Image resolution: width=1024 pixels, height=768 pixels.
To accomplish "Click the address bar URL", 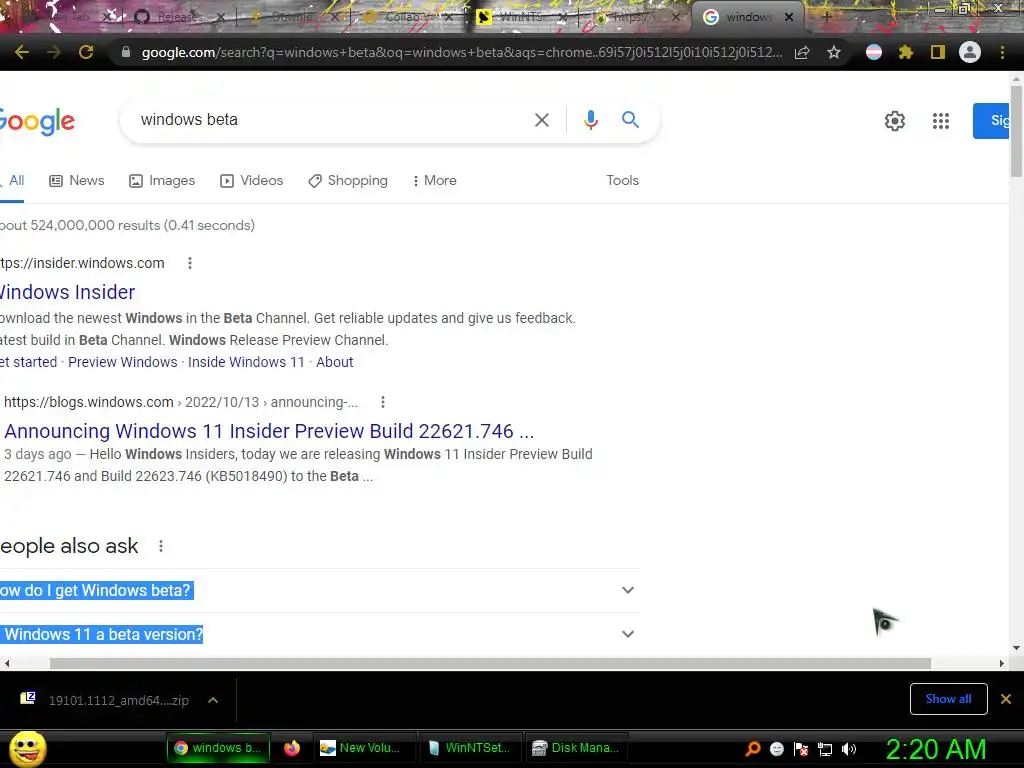I will [x=462, y=52].
